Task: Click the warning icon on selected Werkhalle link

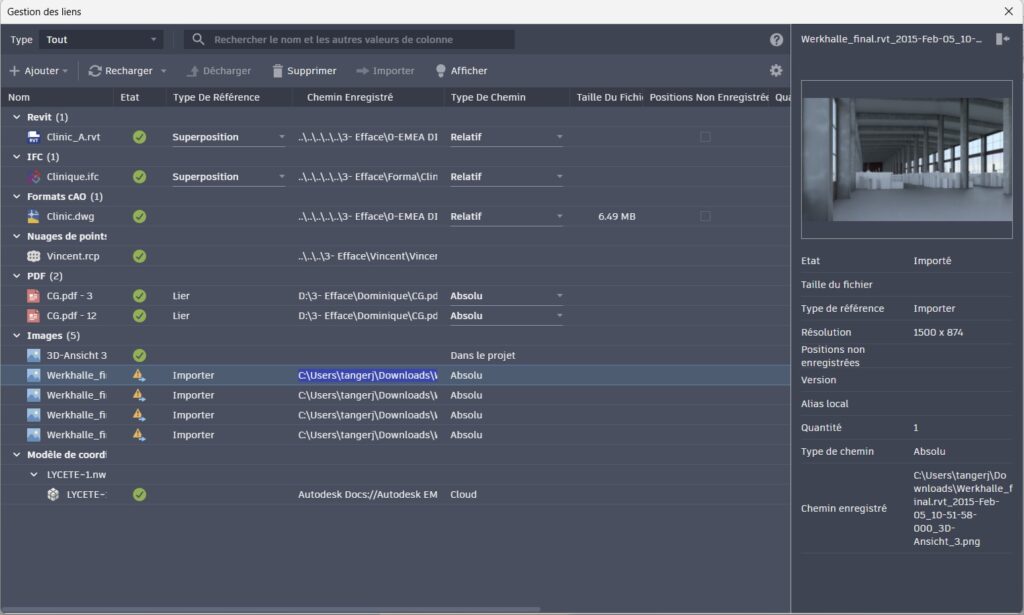Action: (139, 375)
